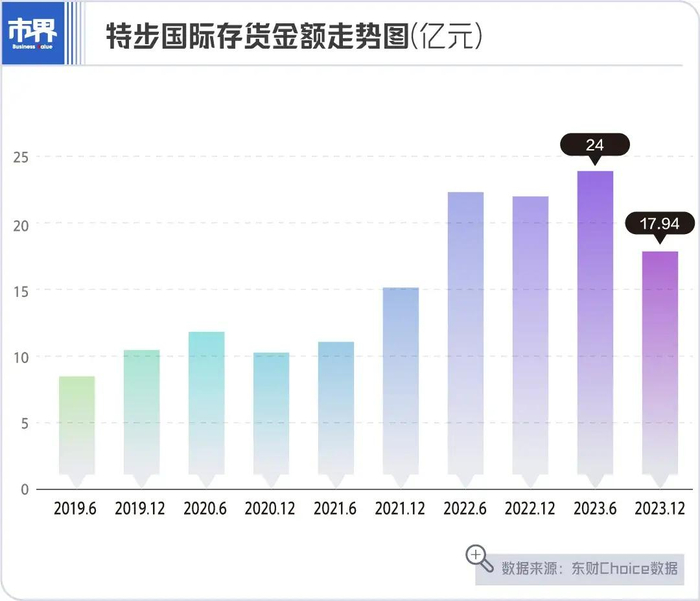The width and height of the screenshot is (700, 601).
Task: Click the 2023.6 axis label
Action: click(x=595, y=509)
